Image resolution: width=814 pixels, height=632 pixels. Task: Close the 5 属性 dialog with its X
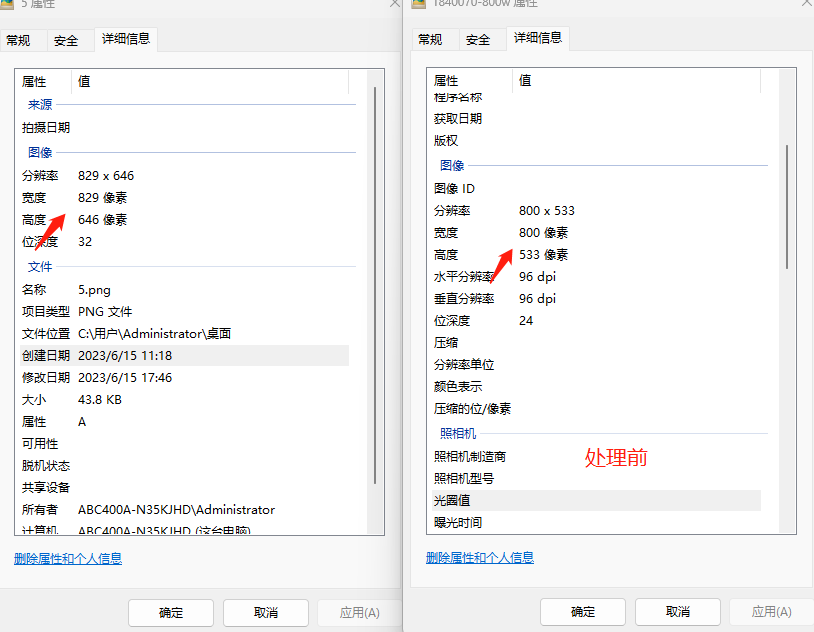point(395,6)
